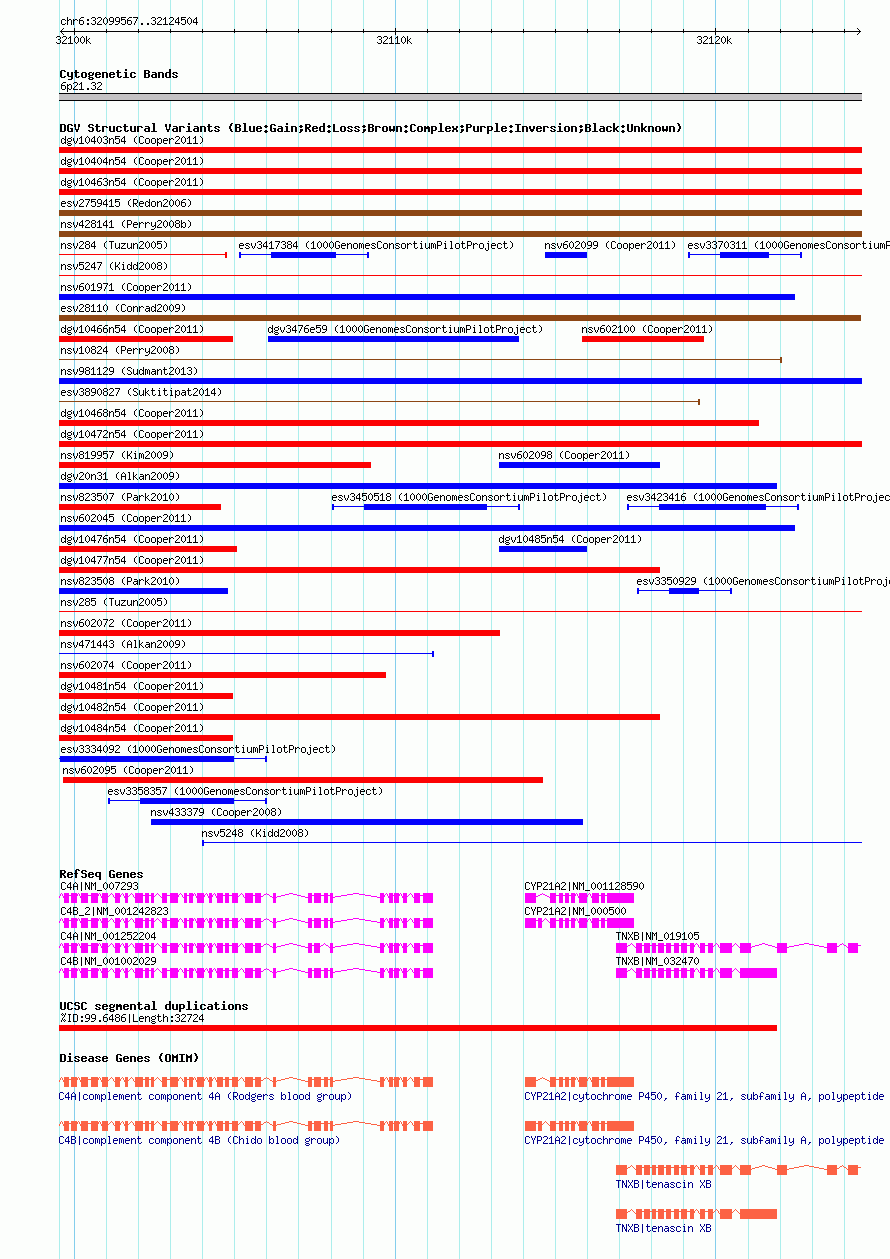Image resolution: width=890 pixels, height=1259 pixels.
Task: Click the esv3370311 variant label
Action: (x=788, y=245)
